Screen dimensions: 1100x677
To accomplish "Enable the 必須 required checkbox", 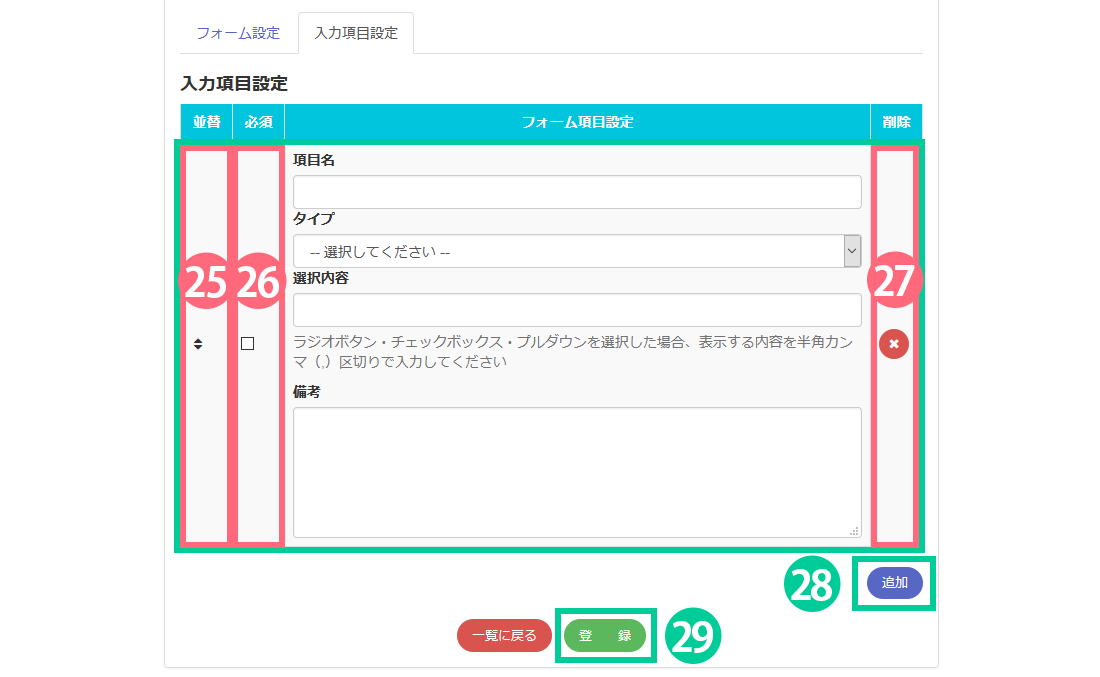I will click(247, 344).
